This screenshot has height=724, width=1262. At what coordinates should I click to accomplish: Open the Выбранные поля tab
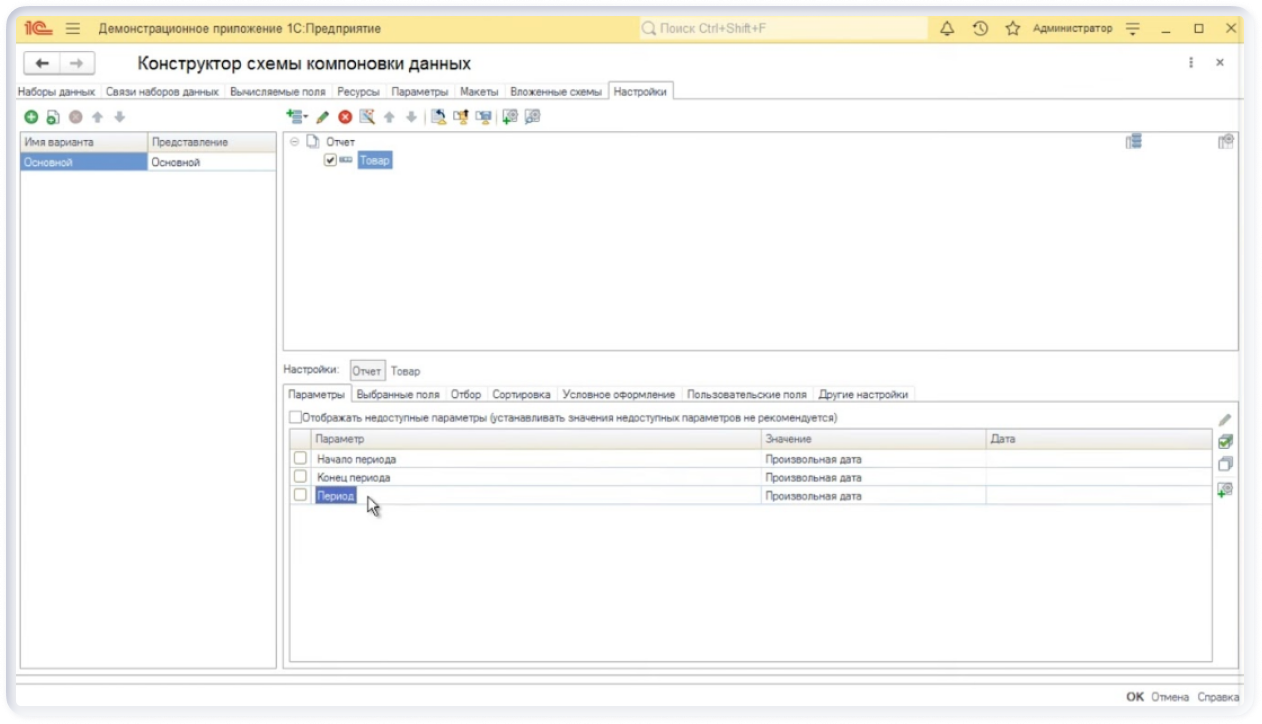coord(398,395)
